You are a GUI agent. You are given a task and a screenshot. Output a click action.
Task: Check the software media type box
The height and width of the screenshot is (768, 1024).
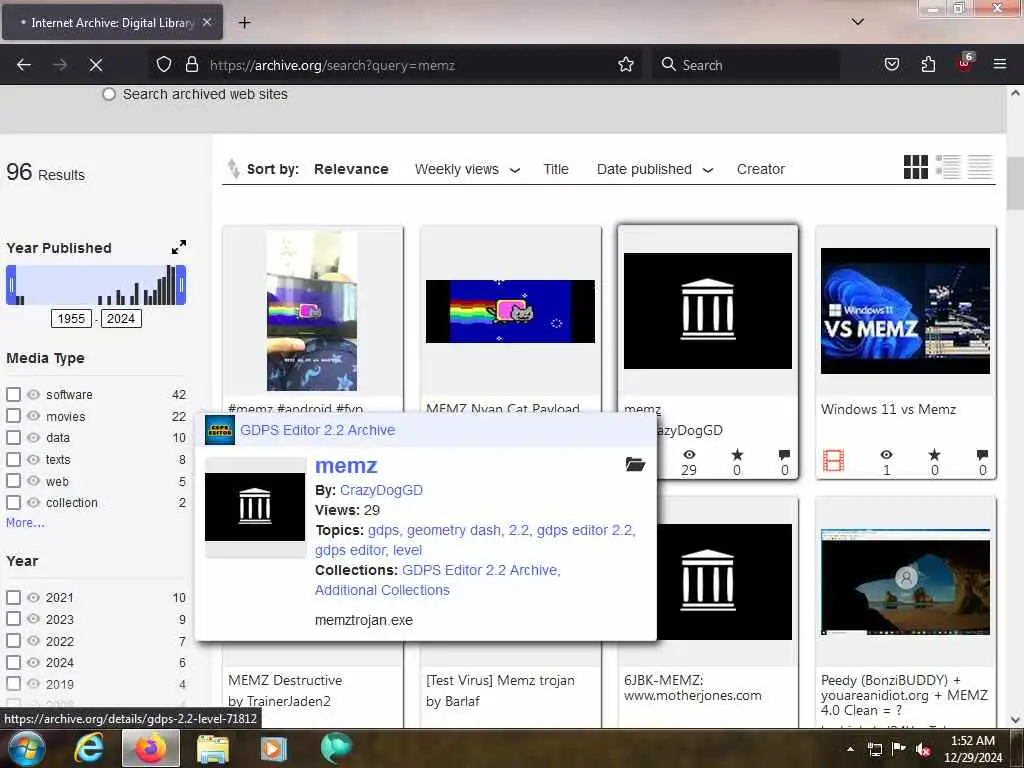point(13,394)
